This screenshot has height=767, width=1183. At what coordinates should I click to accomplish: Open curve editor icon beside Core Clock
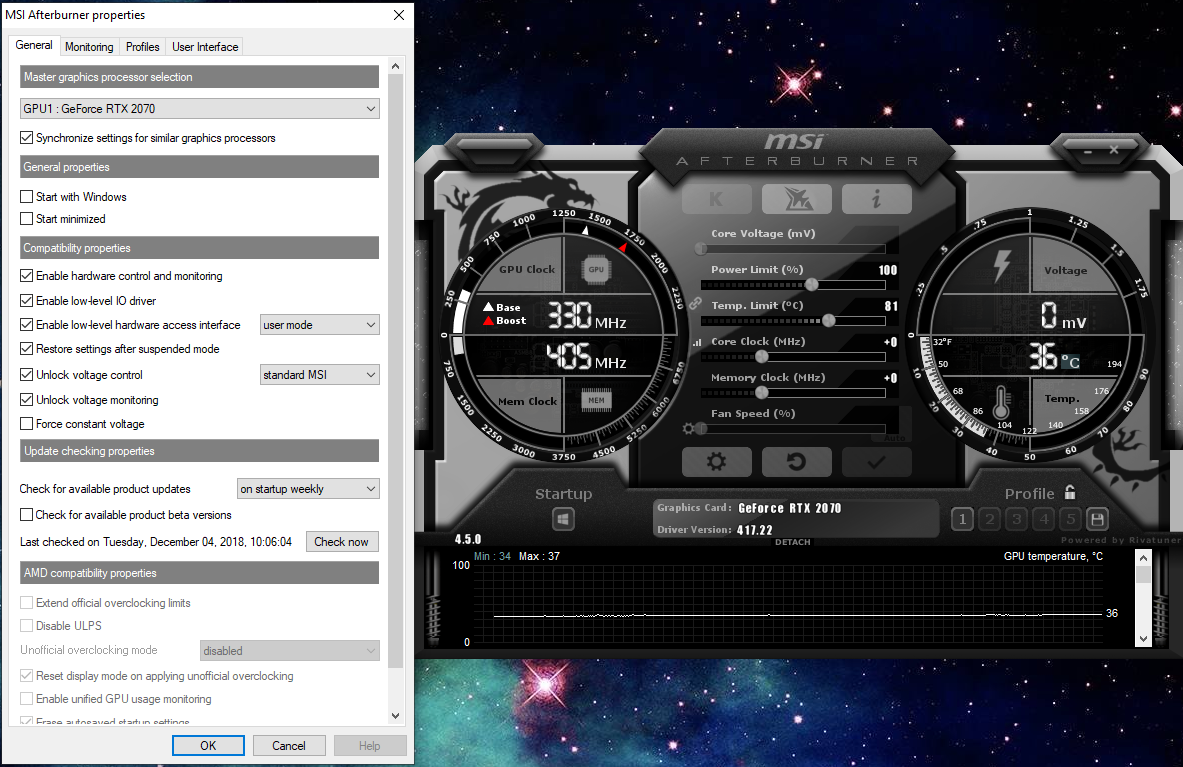696,342
